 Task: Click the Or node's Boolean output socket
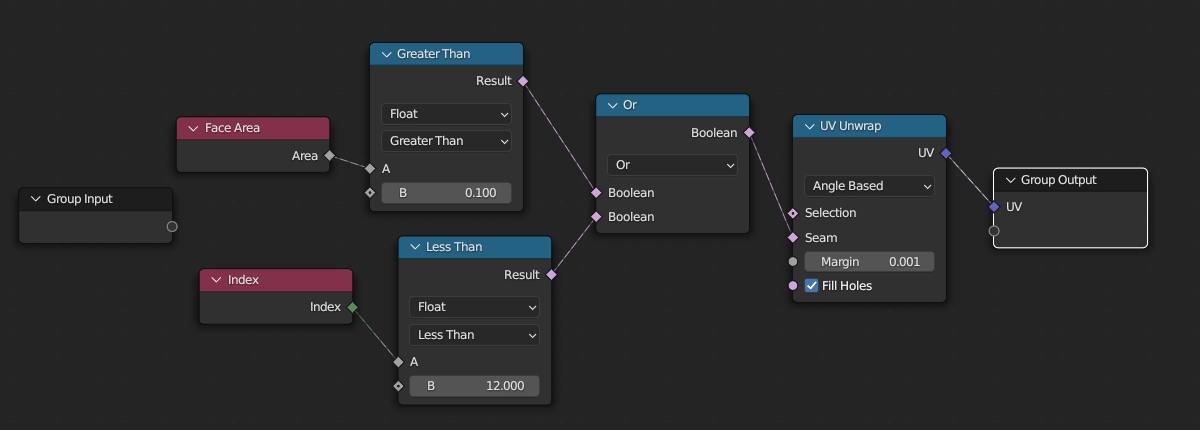click(749, 132)
